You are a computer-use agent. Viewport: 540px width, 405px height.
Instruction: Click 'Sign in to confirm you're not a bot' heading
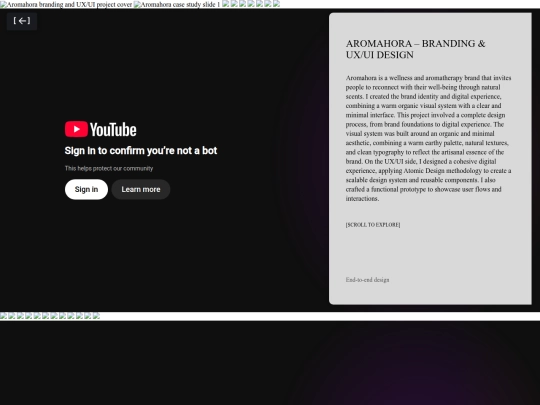pos(141,150)
